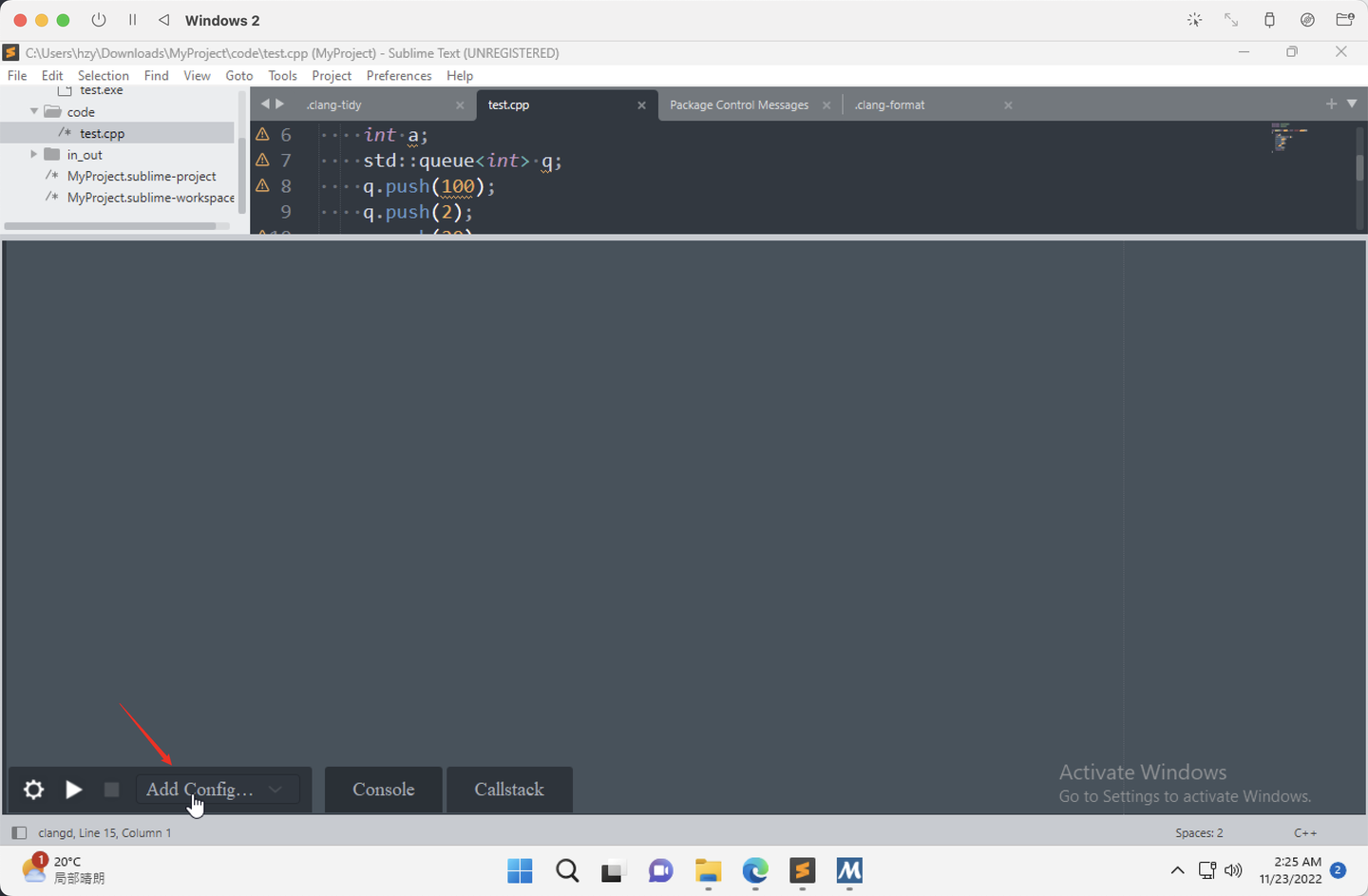The height and width of the screenshot is (896, 1368).
Task: Expand the in_out folder
Action: click(x=34, y=154)
